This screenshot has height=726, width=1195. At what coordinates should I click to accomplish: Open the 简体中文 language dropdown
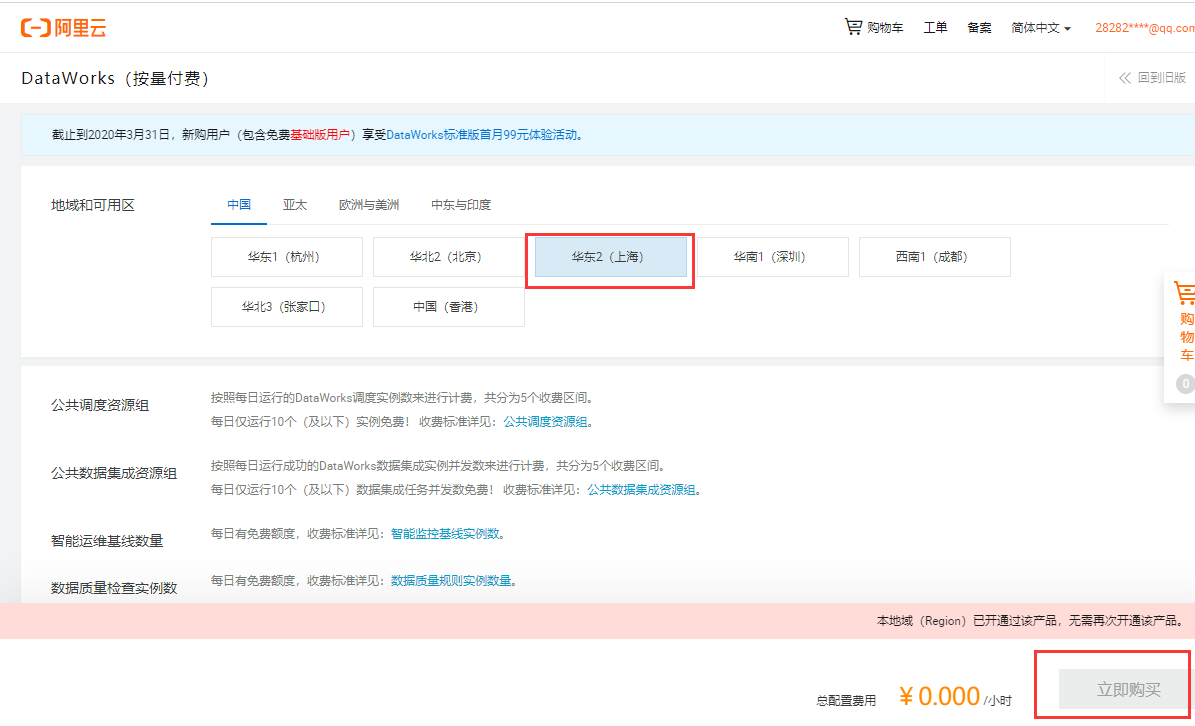pyautogui.click(x=1040, y=28)
